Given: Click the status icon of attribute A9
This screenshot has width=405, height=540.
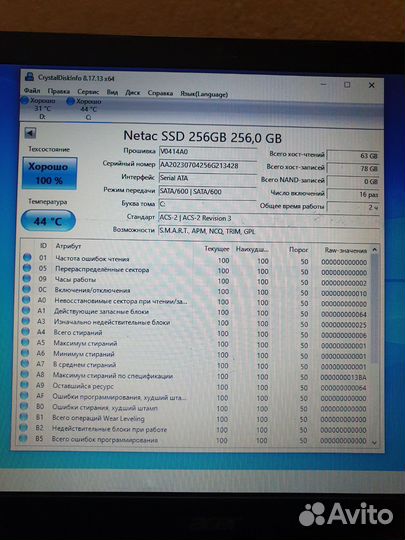Looking at the screenshot, I should click(24, 385).
